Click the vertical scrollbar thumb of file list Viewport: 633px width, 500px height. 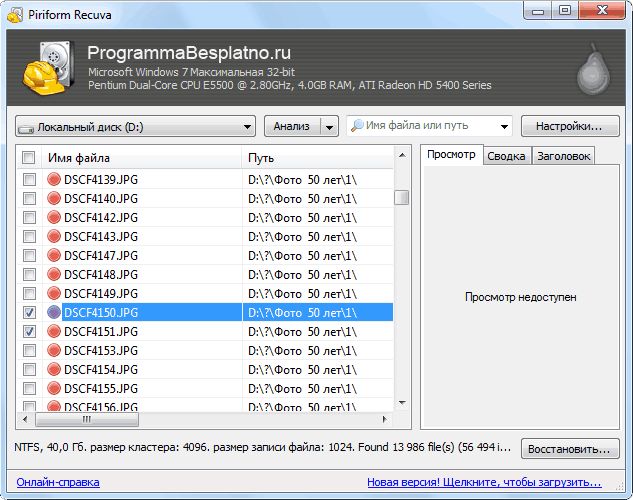pyautogui.click(x=401, y=198)
